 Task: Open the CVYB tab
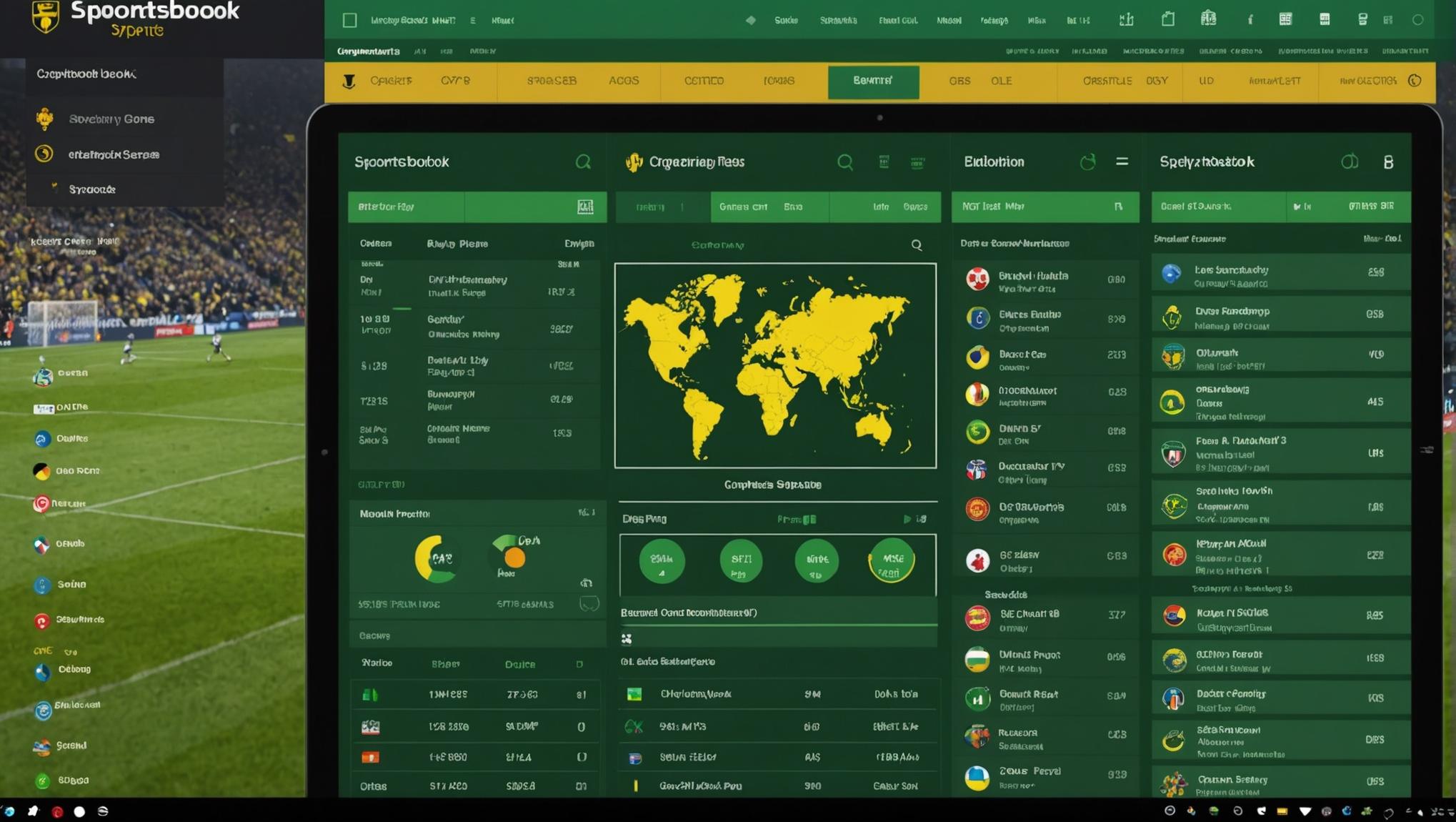coord(455,81)
